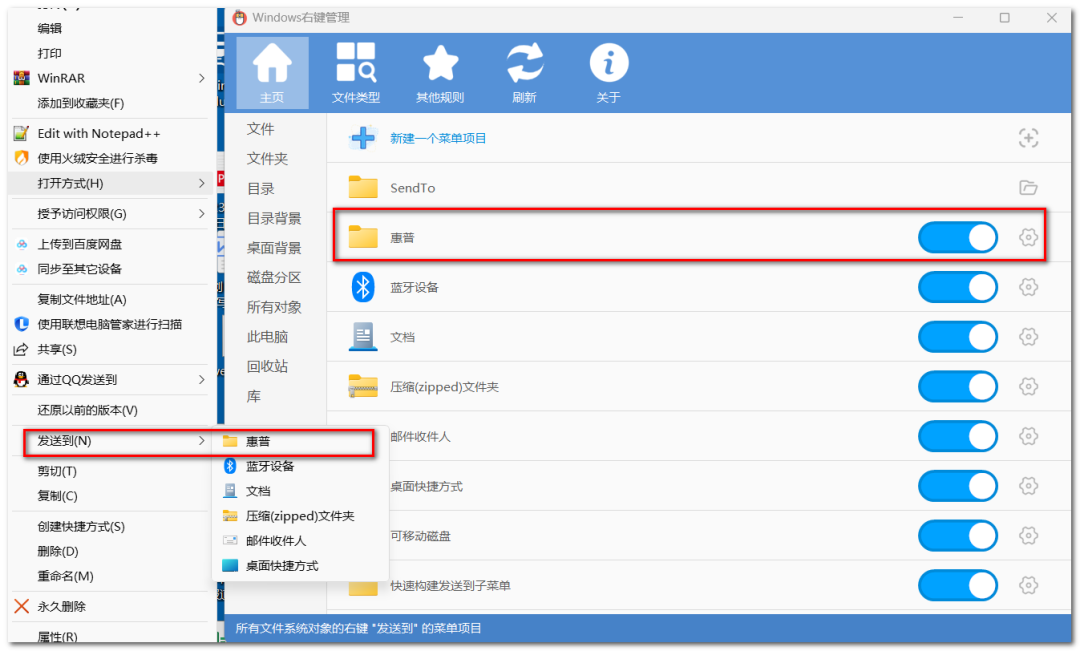1080x651 pixels.
Task: Toggle off the 蓝牙设备 switch
Action: [958, 287]
